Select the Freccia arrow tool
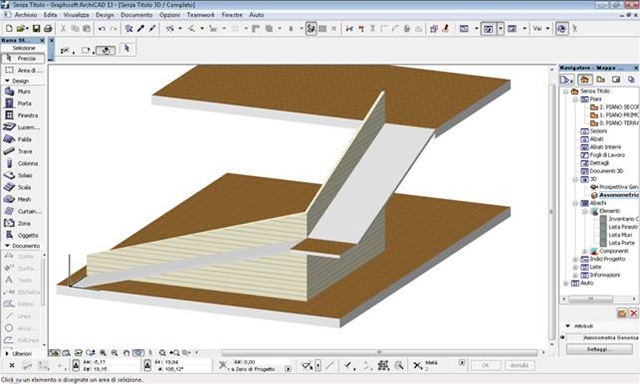The image size is (640, 384). (23, 58)
